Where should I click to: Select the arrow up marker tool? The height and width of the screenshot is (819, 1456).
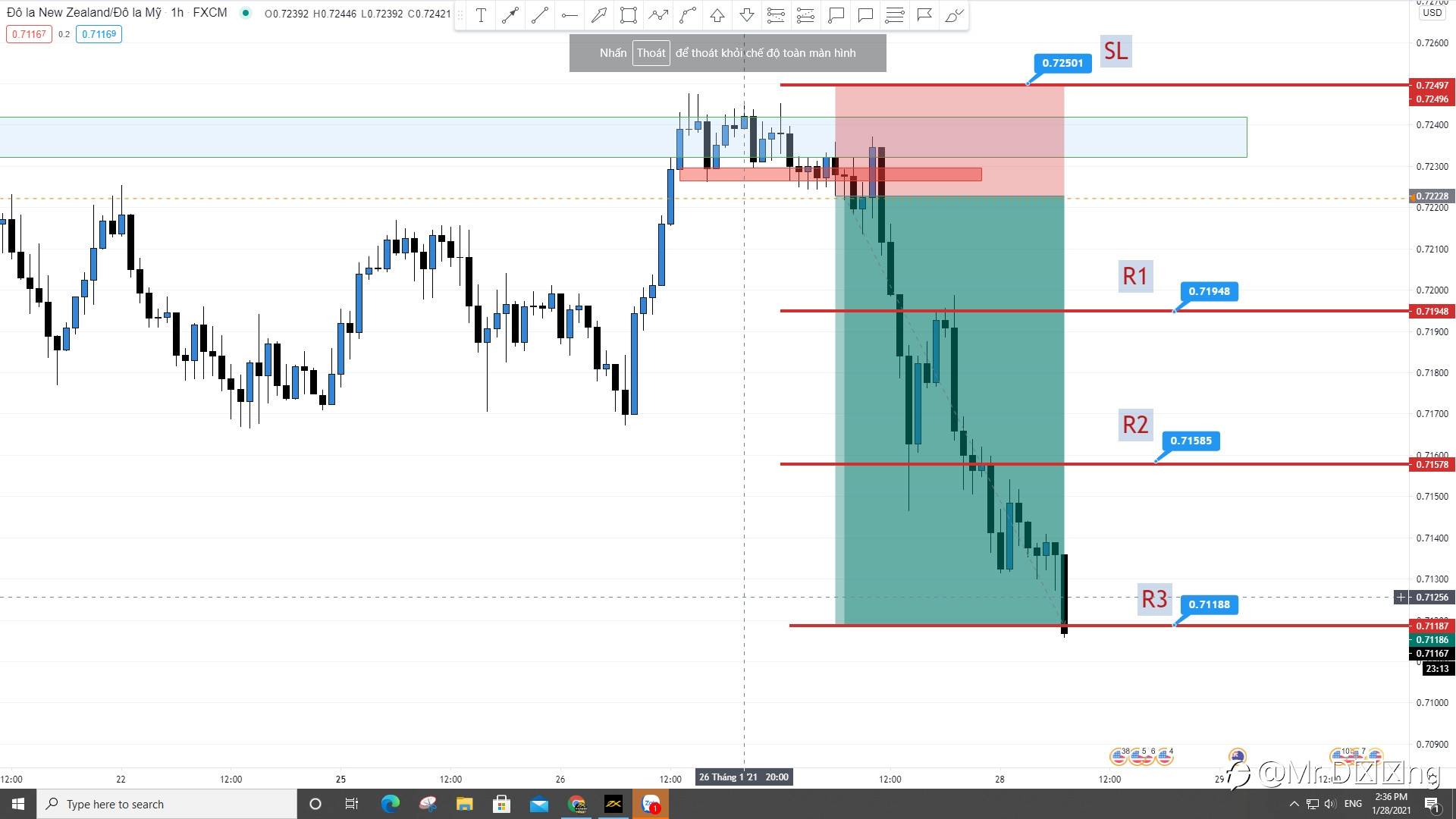pyautogui.click(x=717, y=15)
